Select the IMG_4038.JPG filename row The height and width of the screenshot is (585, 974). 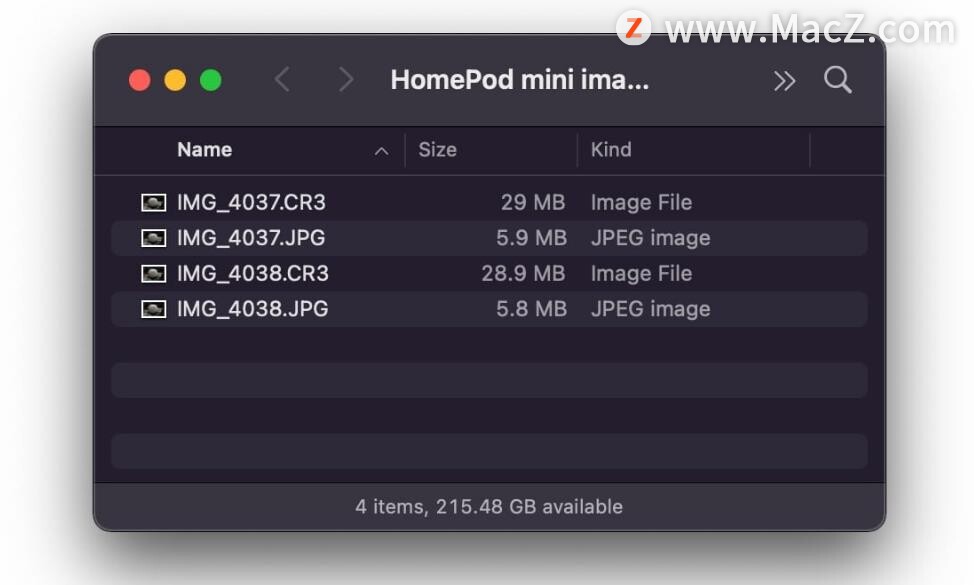tap(489, 309)
